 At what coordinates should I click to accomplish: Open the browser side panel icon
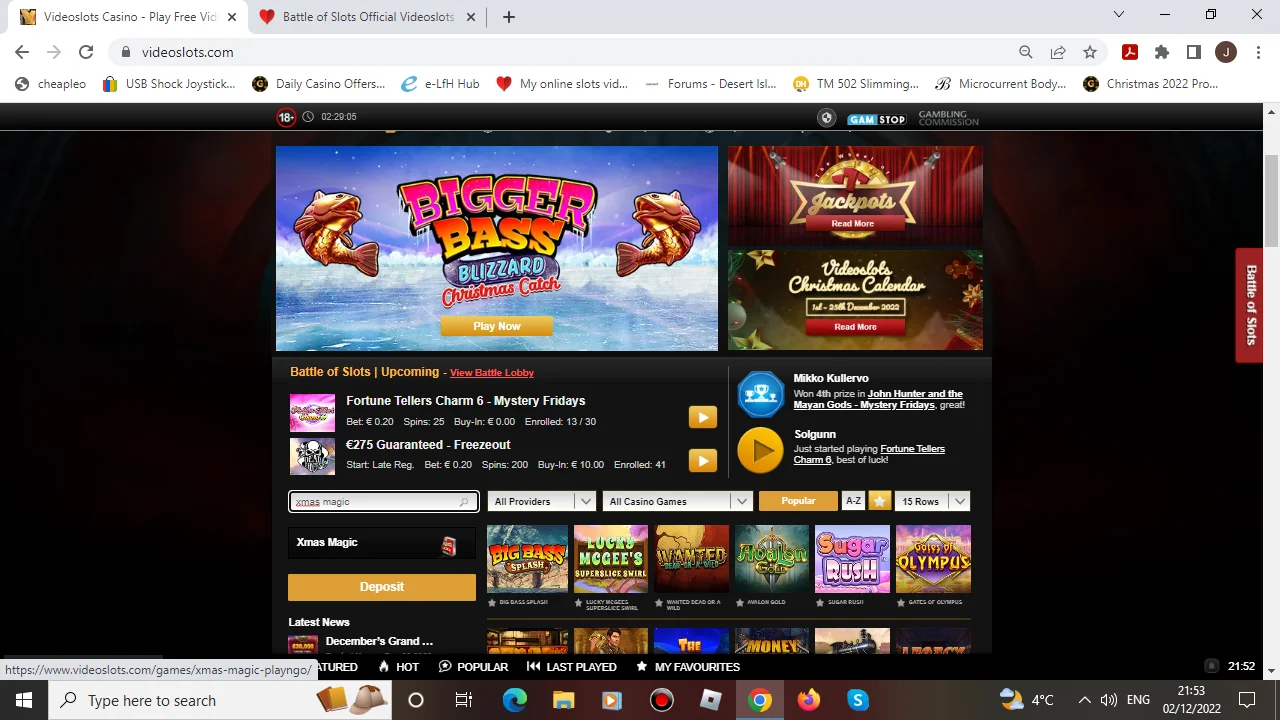[1193, 52]
